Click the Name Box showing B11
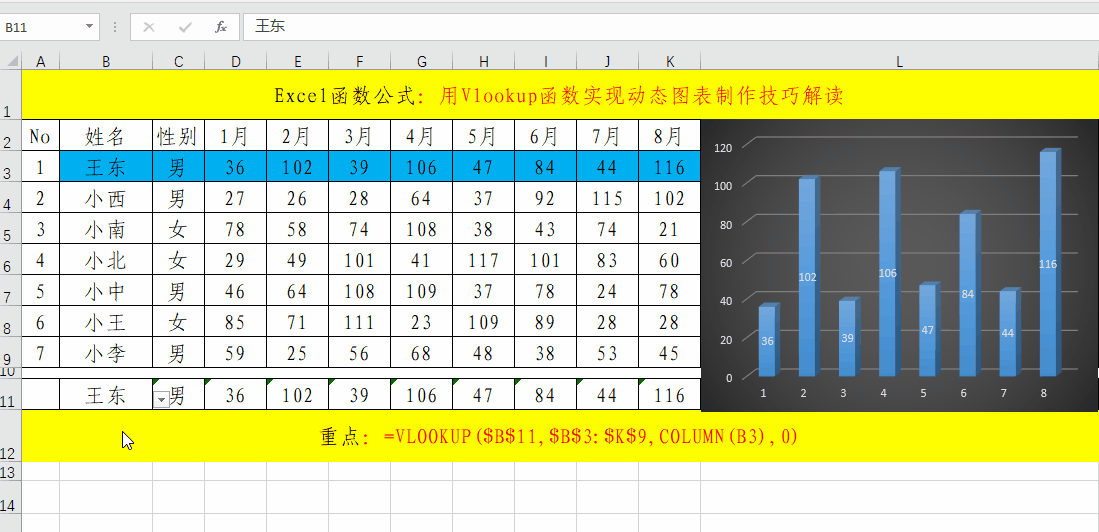Screen dimensions: 1099x532 43,27
